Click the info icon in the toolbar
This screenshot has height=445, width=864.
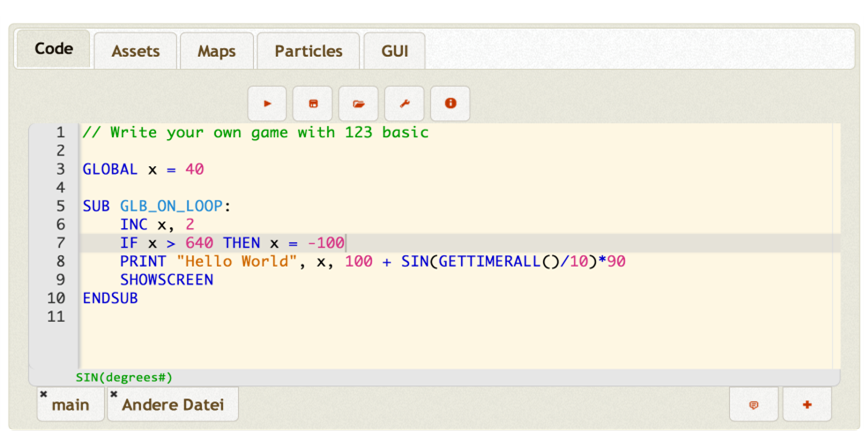(451, 103)
